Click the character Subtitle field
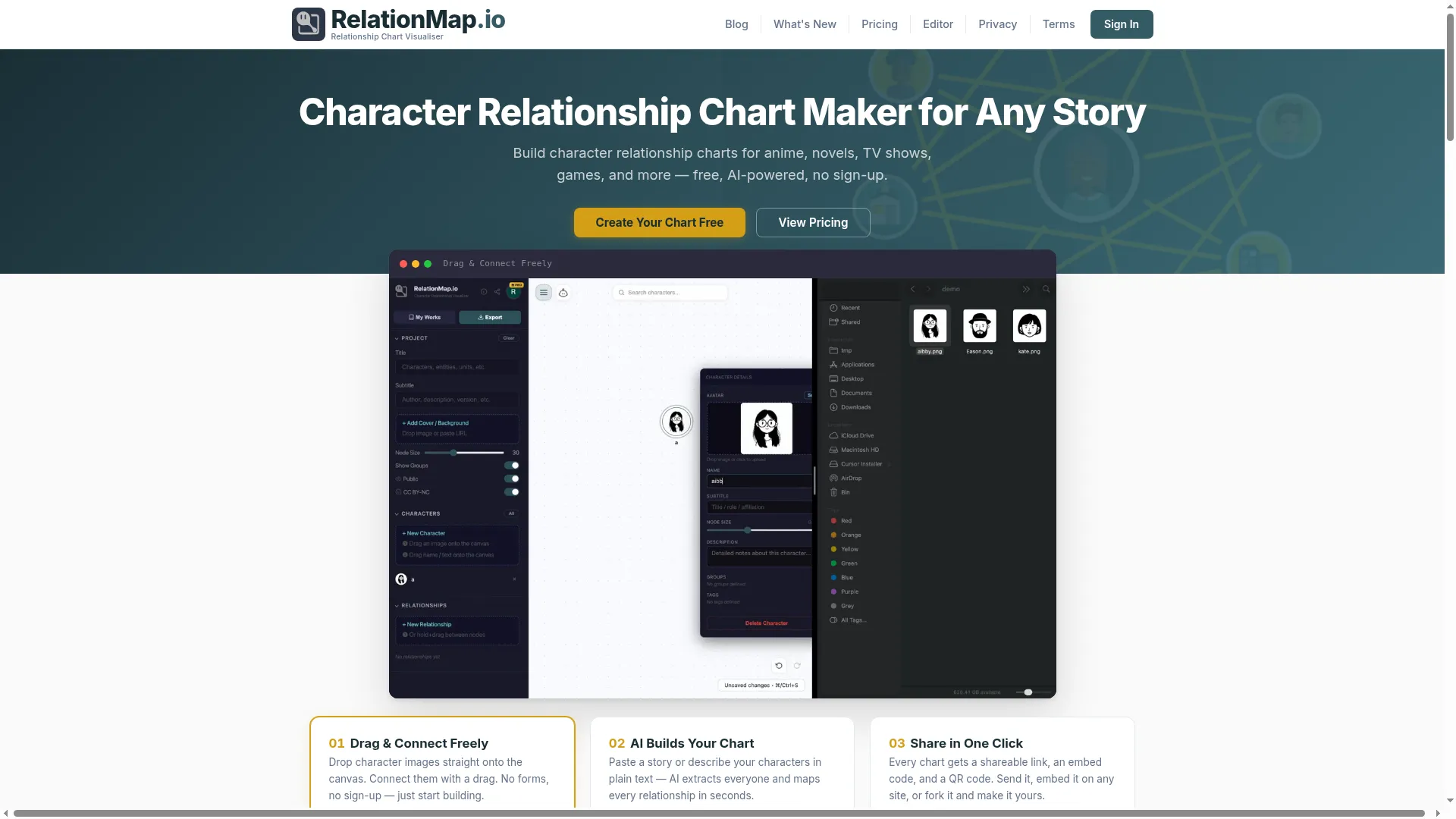The height and width of the screenshot is (819, 1456). click(759, 507)
